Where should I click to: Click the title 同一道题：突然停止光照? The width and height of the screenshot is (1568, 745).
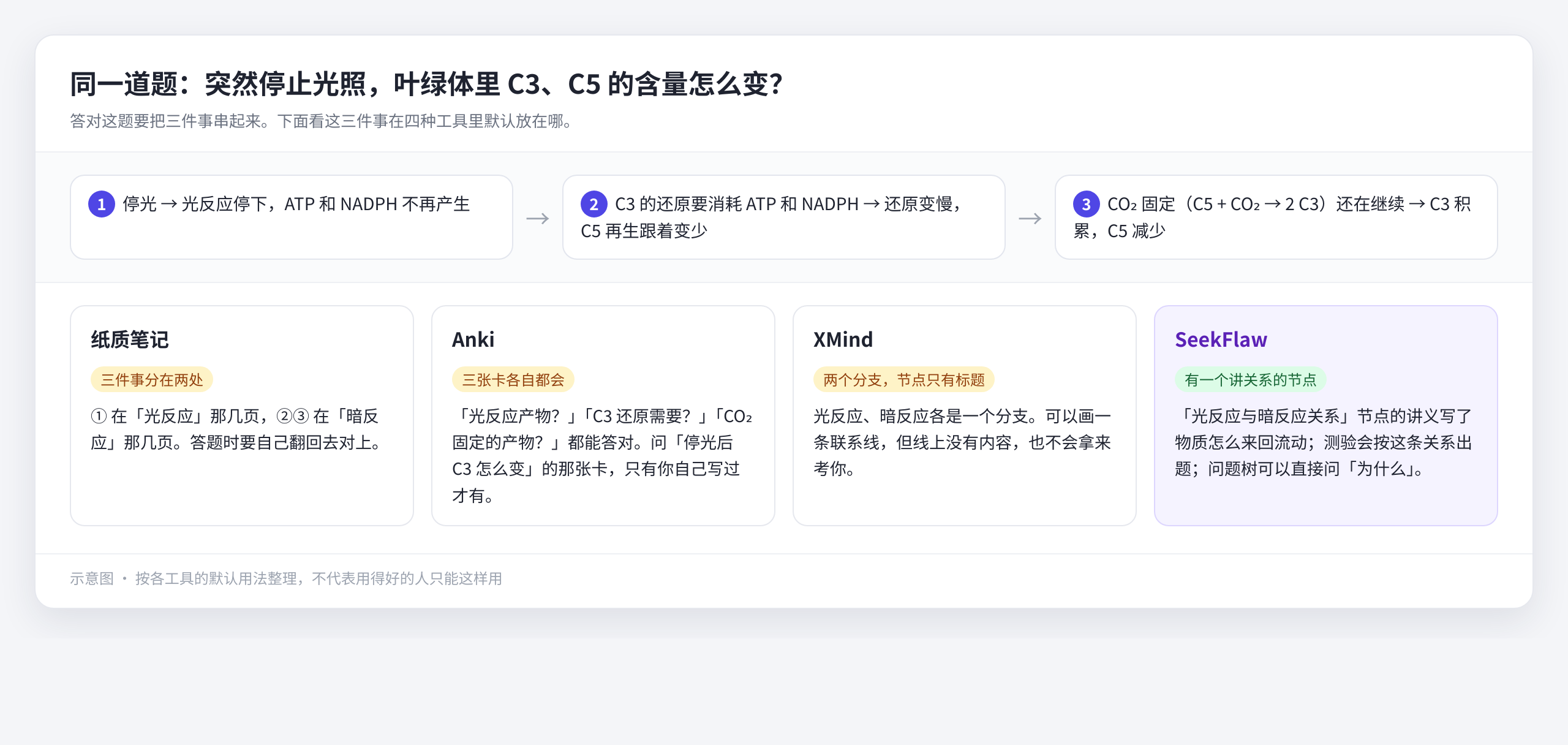(x=426, y=84)
